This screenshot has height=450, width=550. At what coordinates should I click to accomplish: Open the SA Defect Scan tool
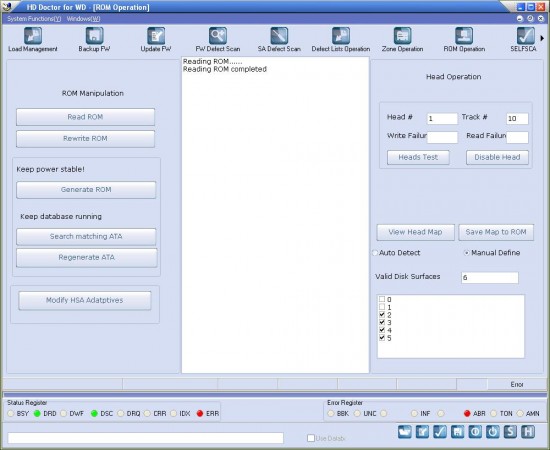[x=279, y=40]
